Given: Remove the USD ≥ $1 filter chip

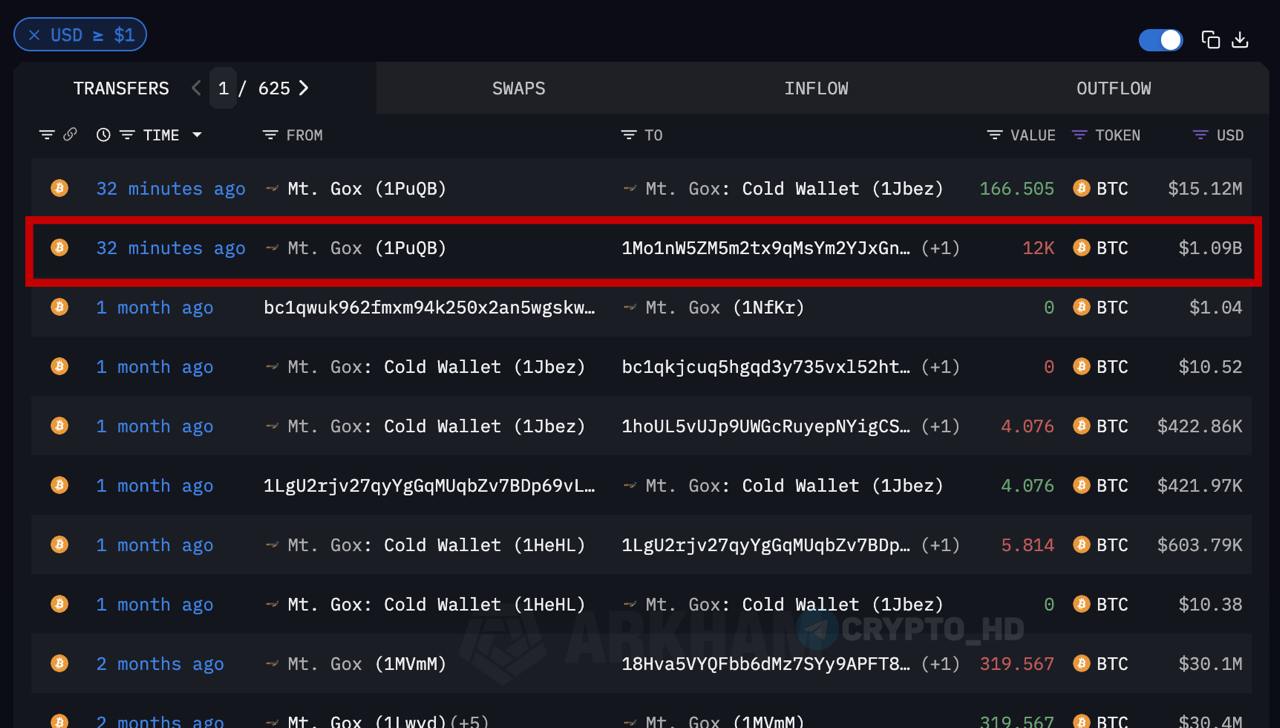Looking at the screenshot, I should pos(34,35).
